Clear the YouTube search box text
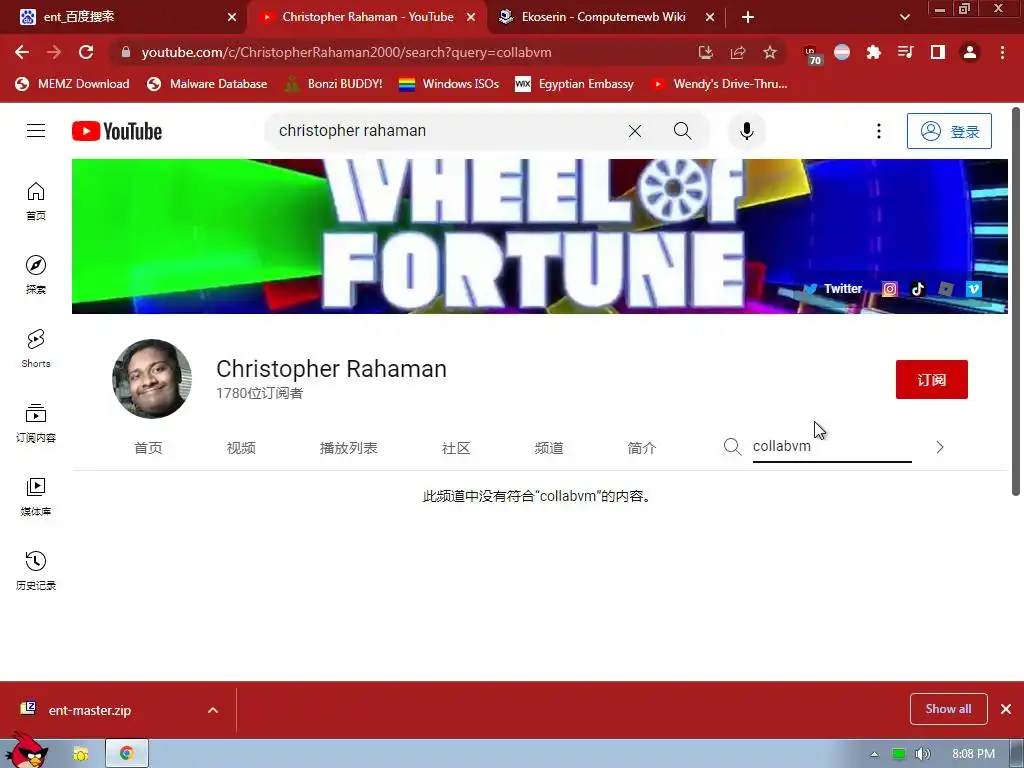 pos(634,131)
